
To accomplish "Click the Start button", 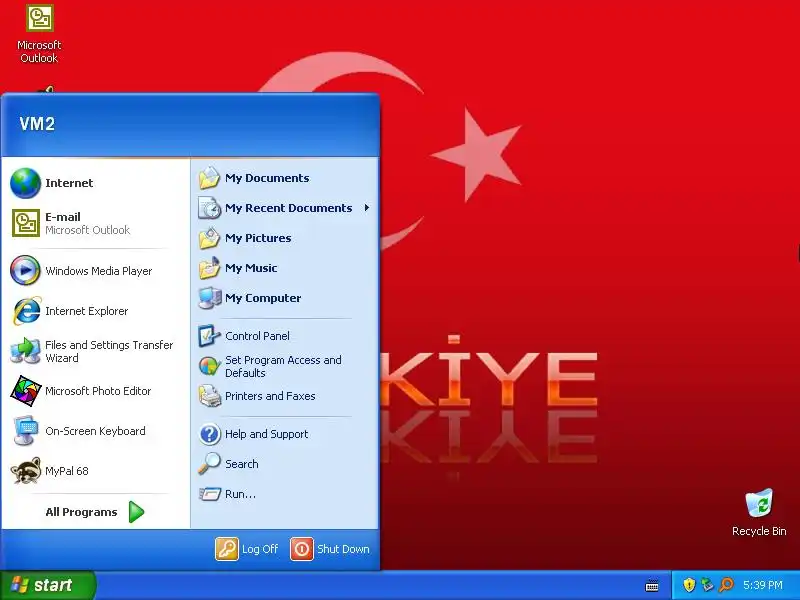I will pos(47,585).
